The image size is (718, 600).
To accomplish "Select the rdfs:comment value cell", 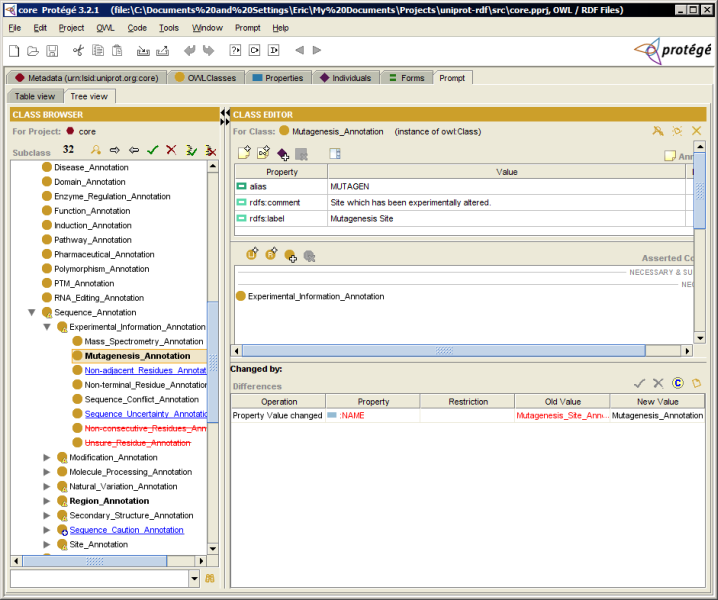I will coord(506,202).
